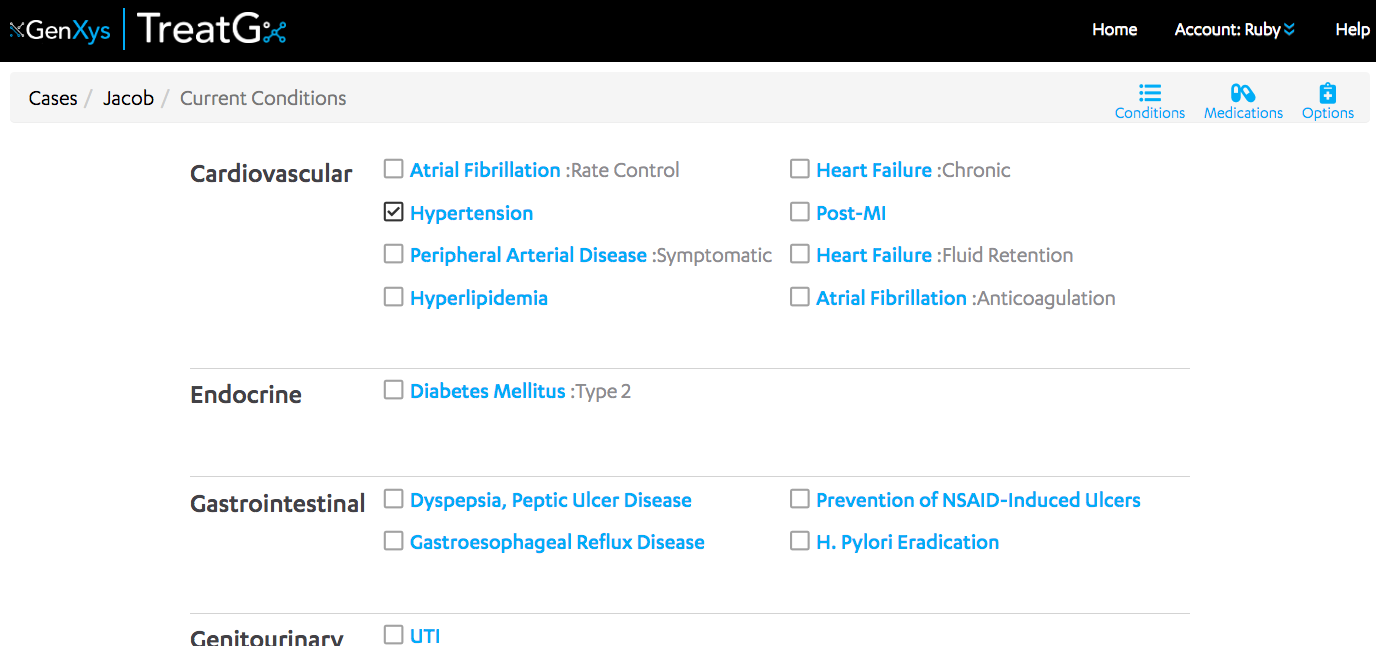Open the Gastroesophageal Reflux Disease link

click(x=557, y=542)
